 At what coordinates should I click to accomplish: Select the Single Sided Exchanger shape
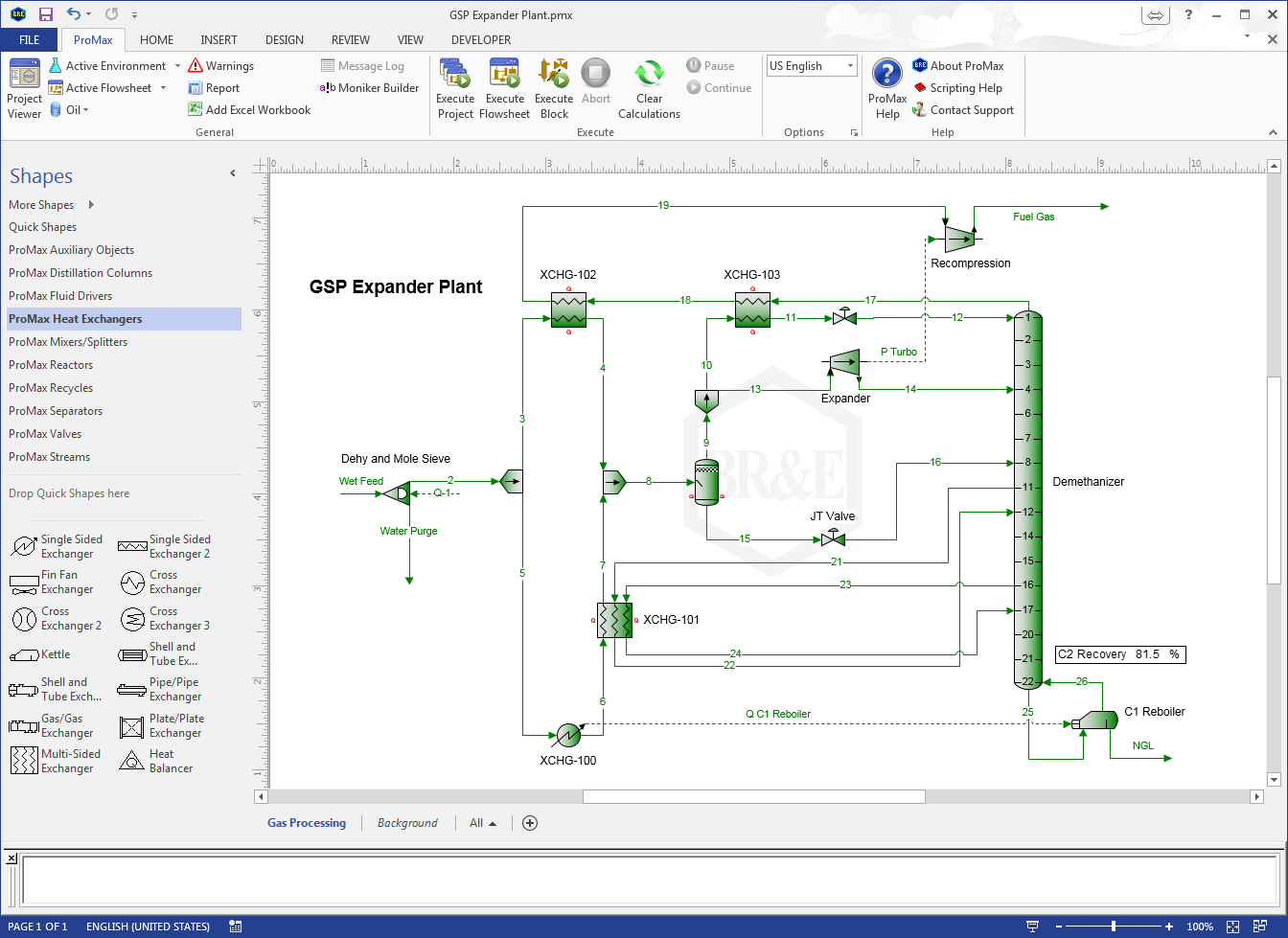click(x=57, y=546)
